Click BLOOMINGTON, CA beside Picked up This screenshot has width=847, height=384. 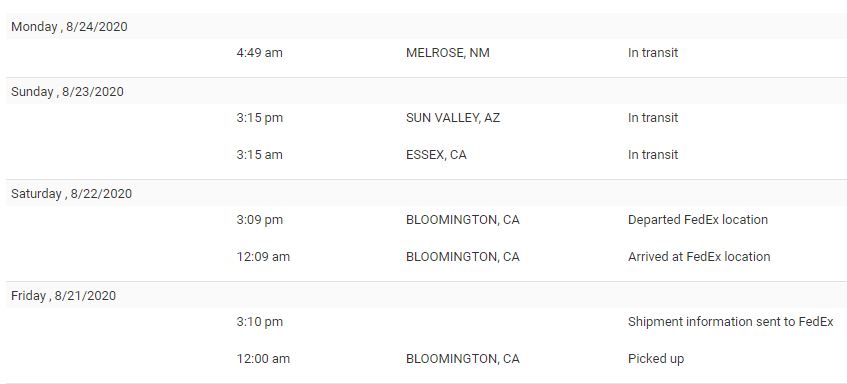point(462,359)
